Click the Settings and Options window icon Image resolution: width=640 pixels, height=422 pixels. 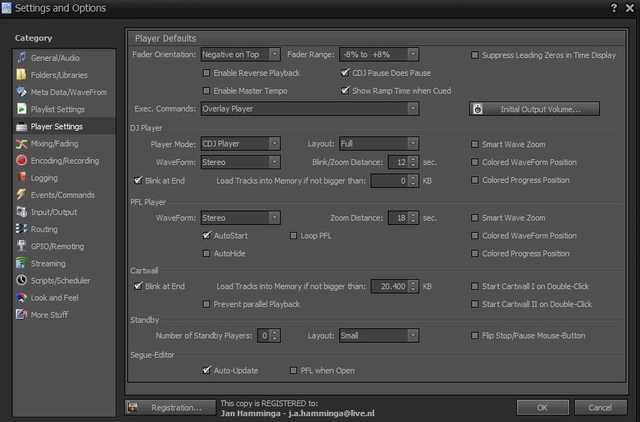7,8
